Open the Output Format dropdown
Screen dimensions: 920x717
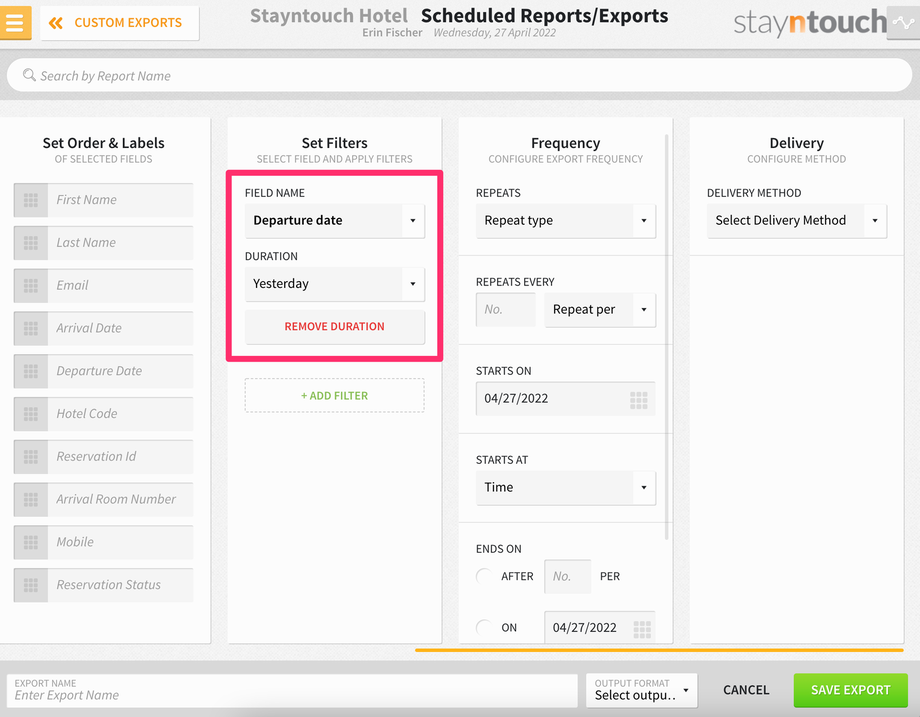(641, 690)
